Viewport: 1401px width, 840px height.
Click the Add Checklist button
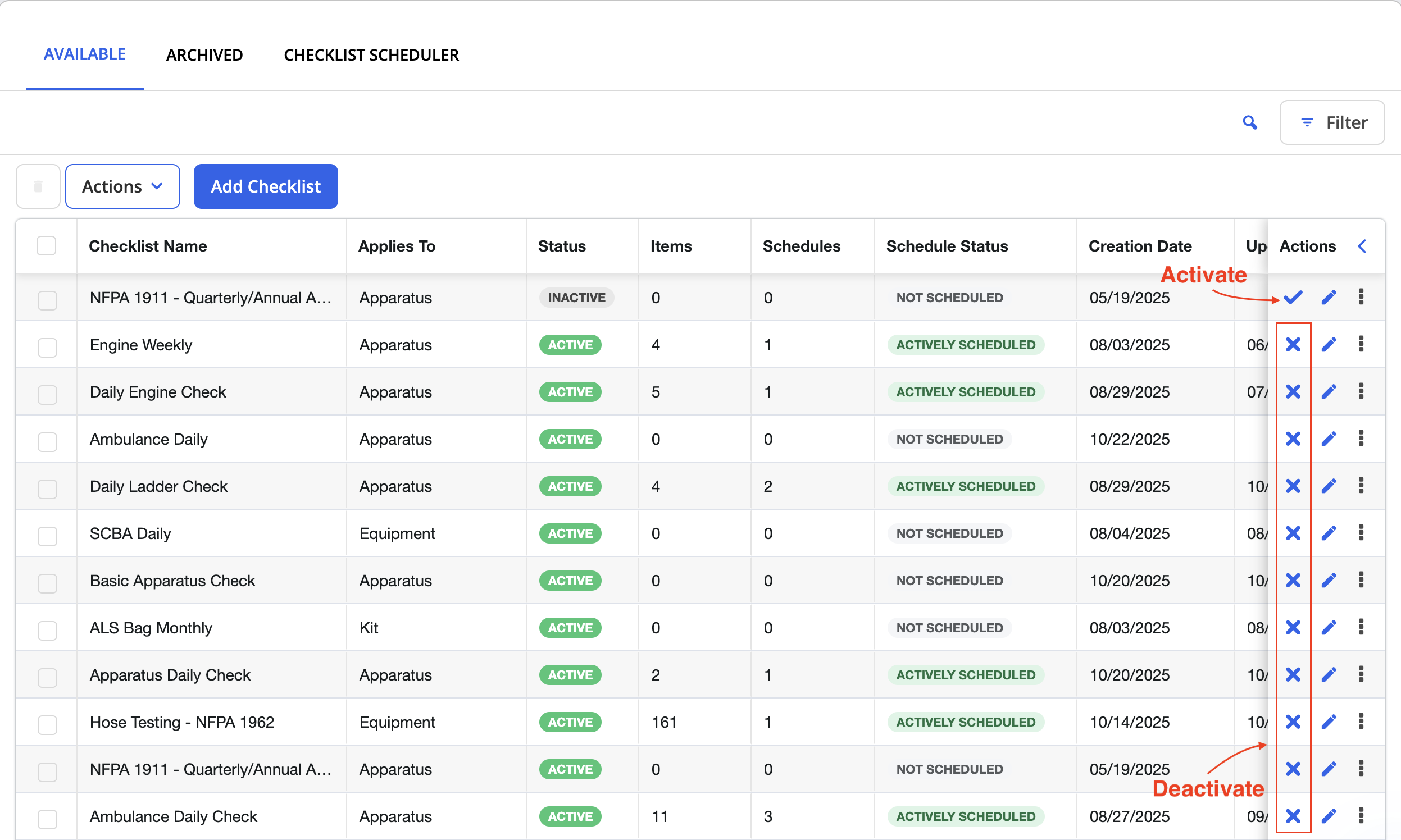(x=266, y=186)
